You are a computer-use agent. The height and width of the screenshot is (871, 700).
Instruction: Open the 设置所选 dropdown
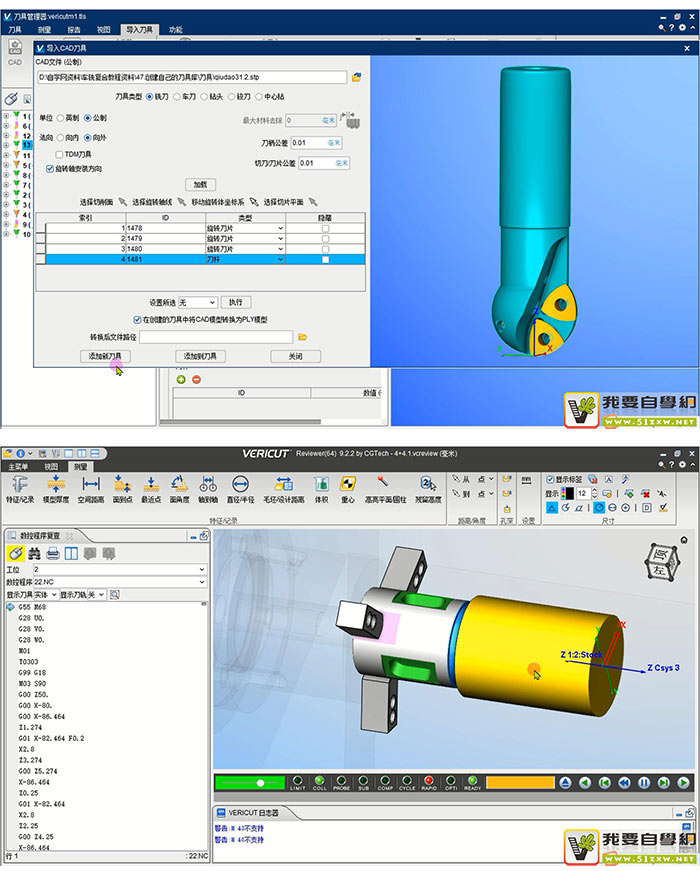[198, 302]
